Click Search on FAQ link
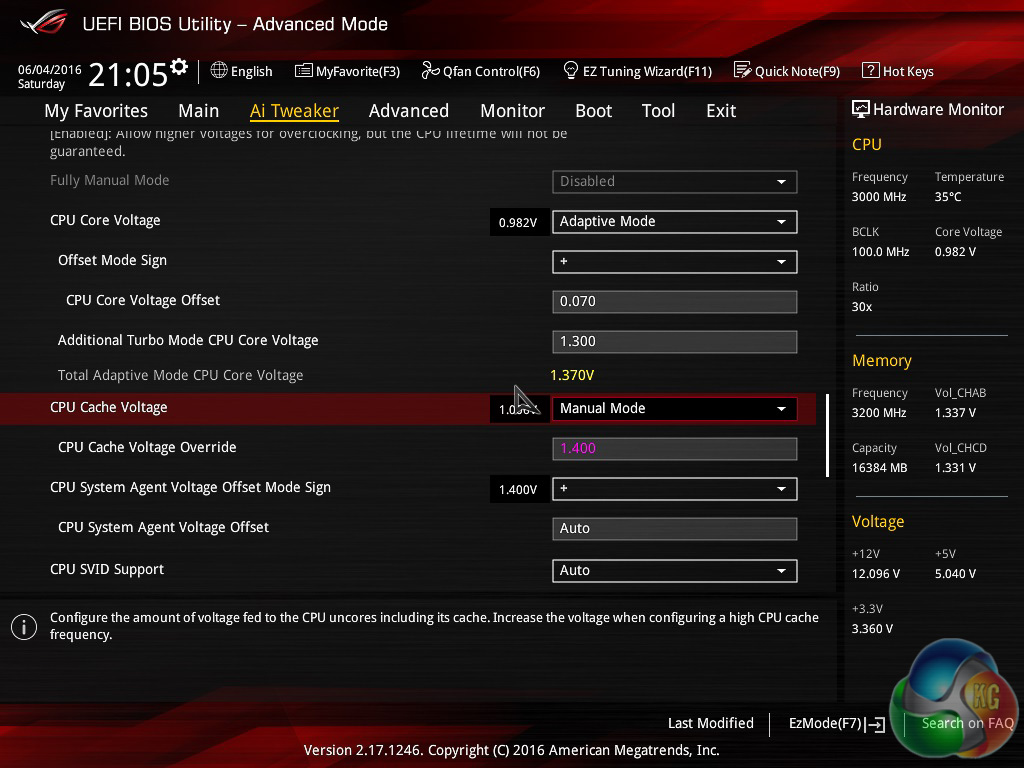 click(x=967, y=723)
